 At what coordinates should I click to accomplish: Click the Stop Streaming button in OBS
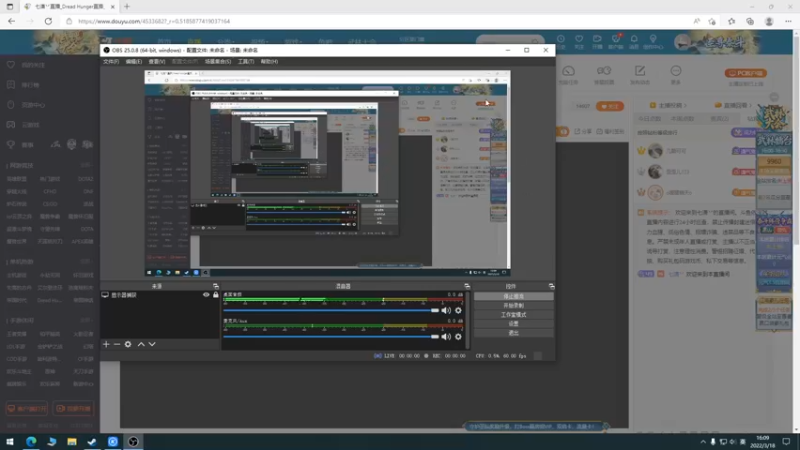pyautogui.click(x=514, y=296)
